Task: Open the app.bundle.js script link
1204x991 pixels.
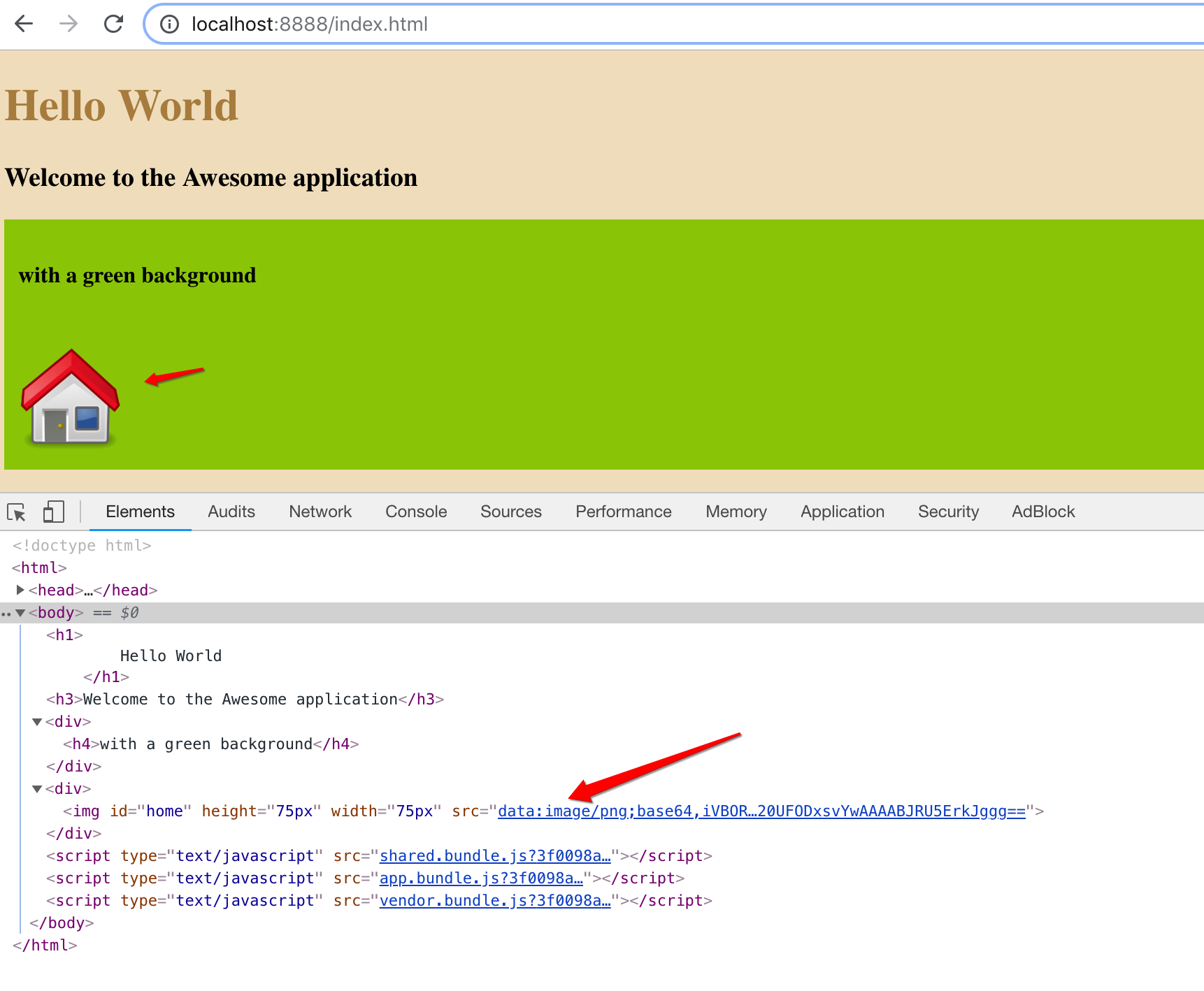Action: (481, 878)
